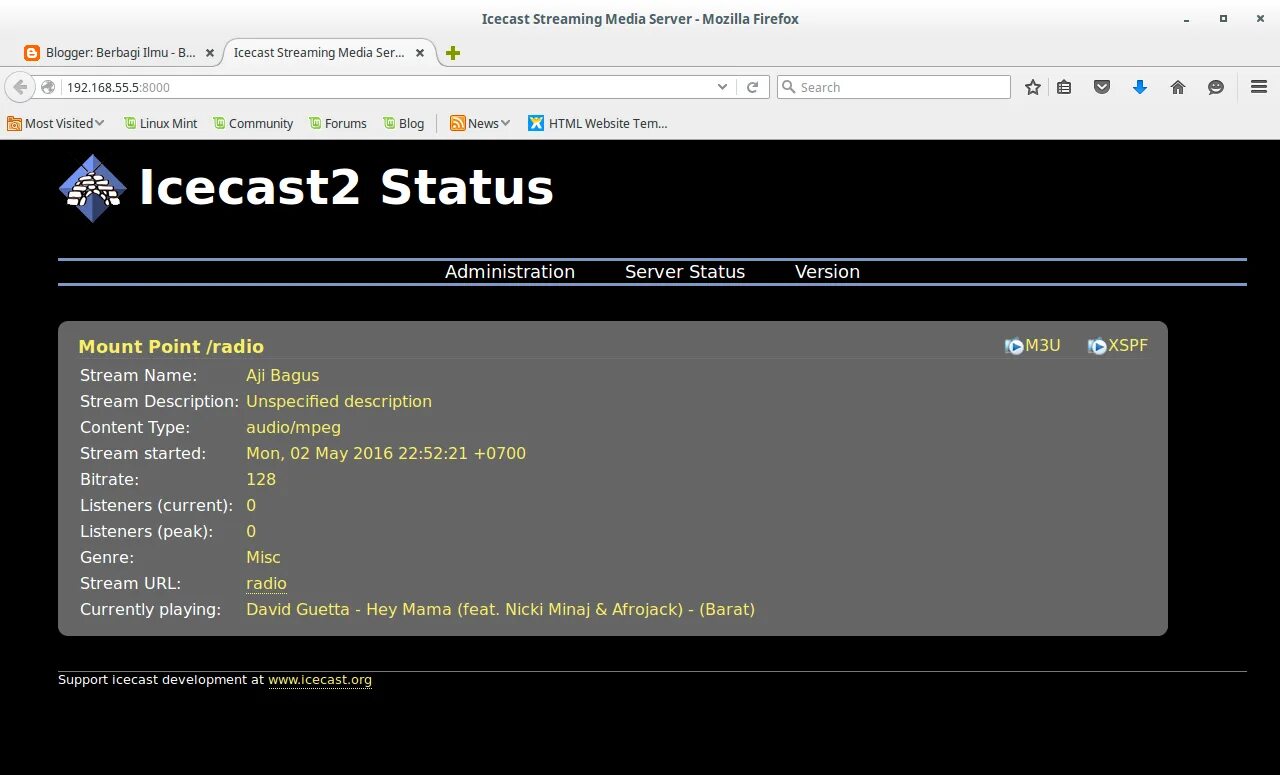Click the genre value Misc
This screenshot has height=775, width=1280.
[x=264, y=558]
